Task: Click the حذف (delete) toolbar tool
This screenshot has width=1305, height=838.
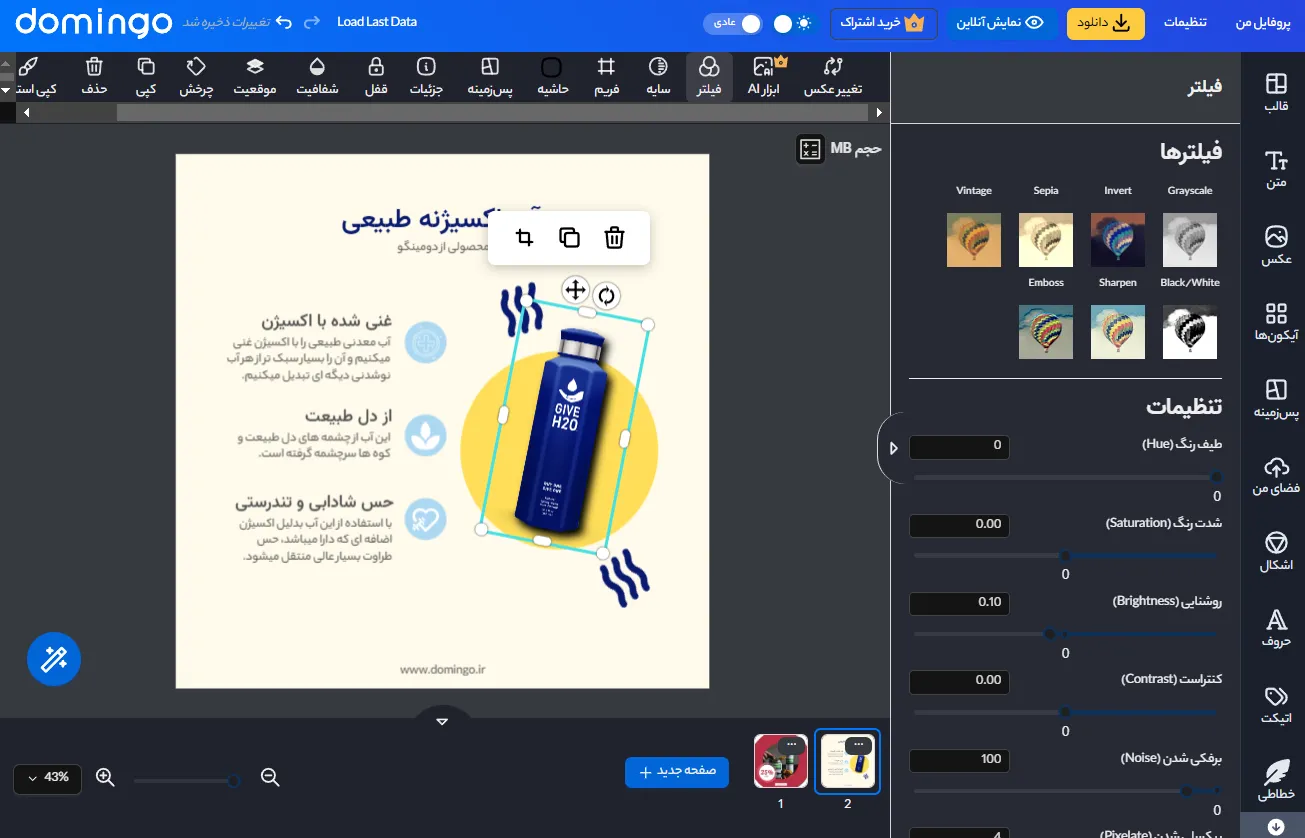Action: (x=94, y=77)
